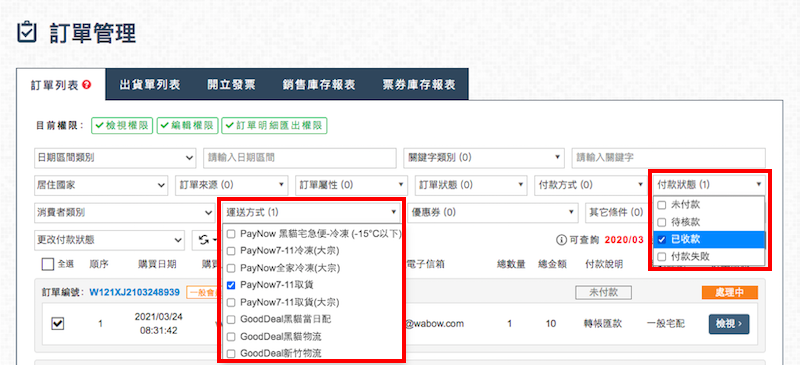Select the 銷售庫存報表 tab
The image size is (800, 365).
tap(319, 85)
